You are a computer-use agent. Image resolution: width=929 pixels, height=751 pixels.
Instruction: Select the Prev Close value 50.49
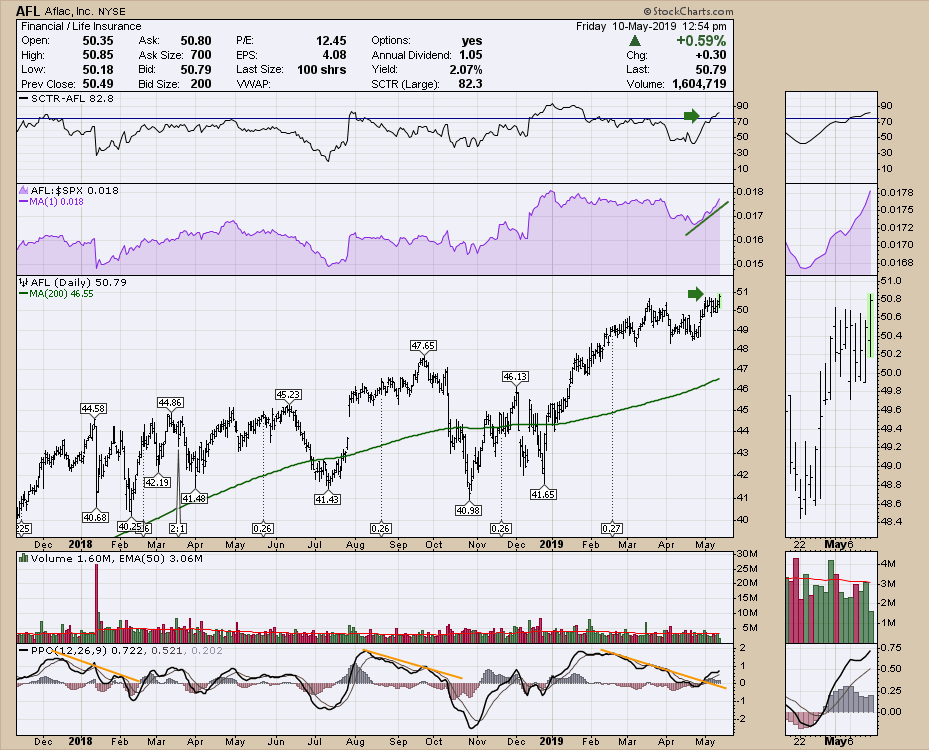point(98,84)
